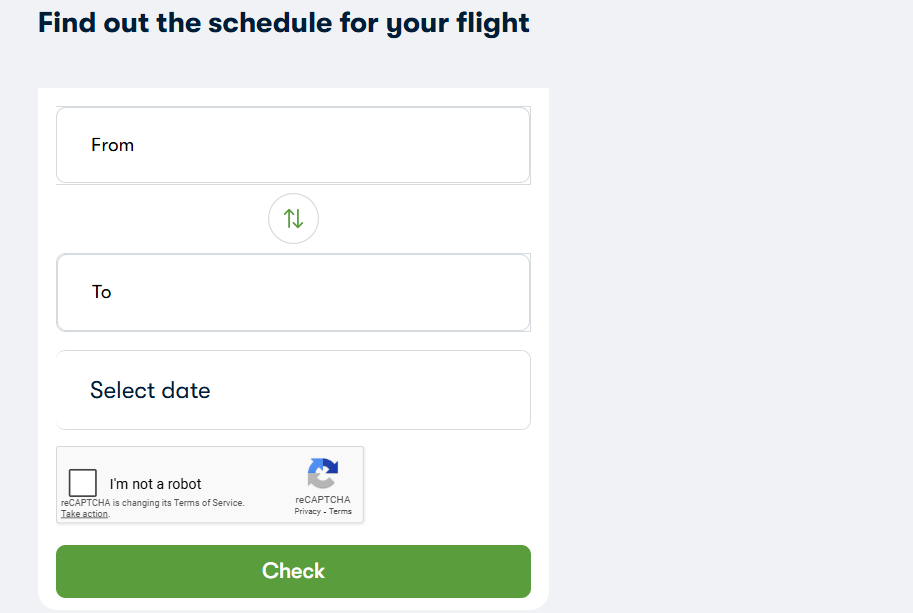913x613 pixels.
Task: Open the To airport field
Action: click(293, 292)
